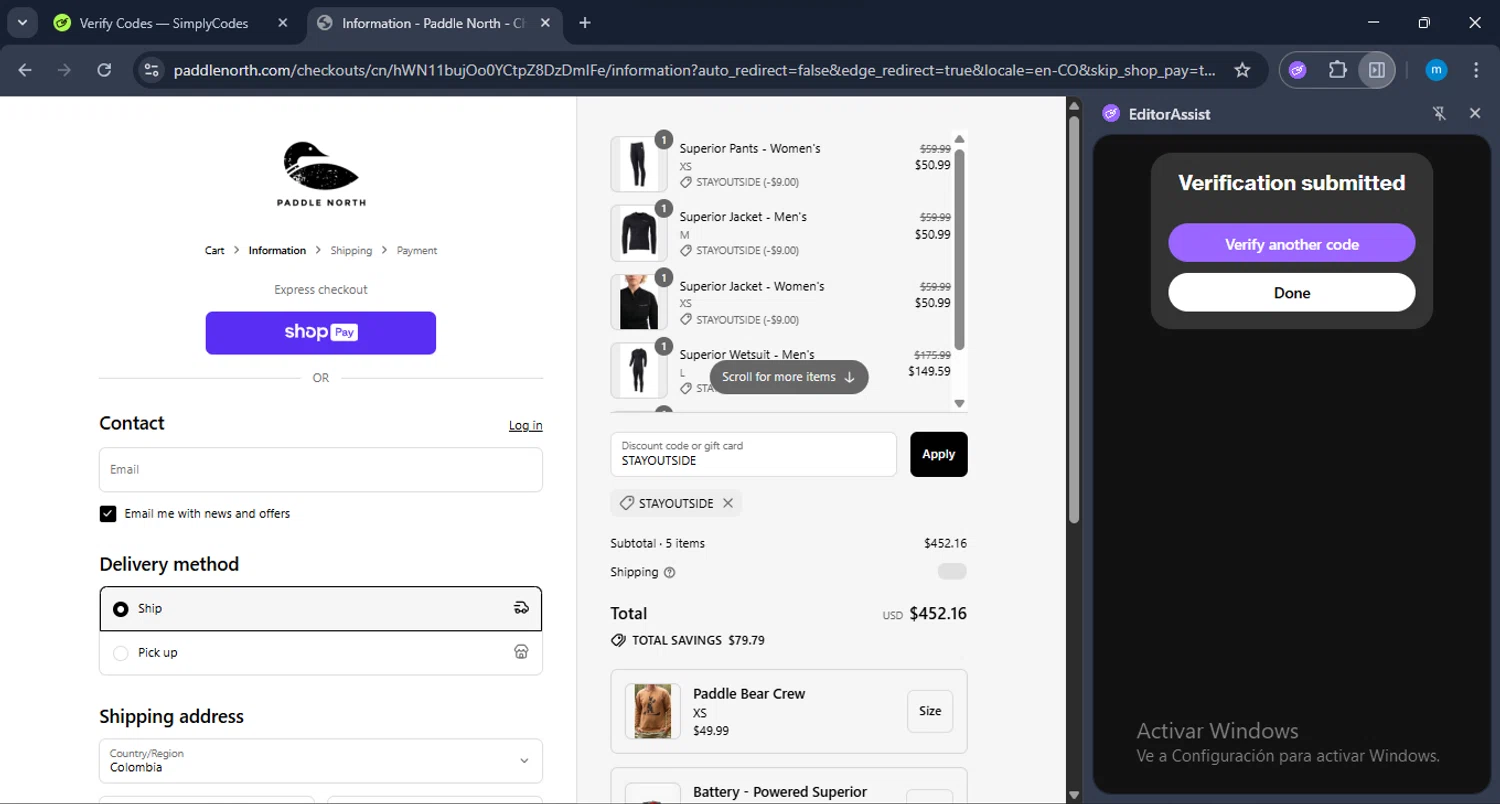
Task: Click the shipping truck icon
Action: pyautogui.click(x=521, y=608)
